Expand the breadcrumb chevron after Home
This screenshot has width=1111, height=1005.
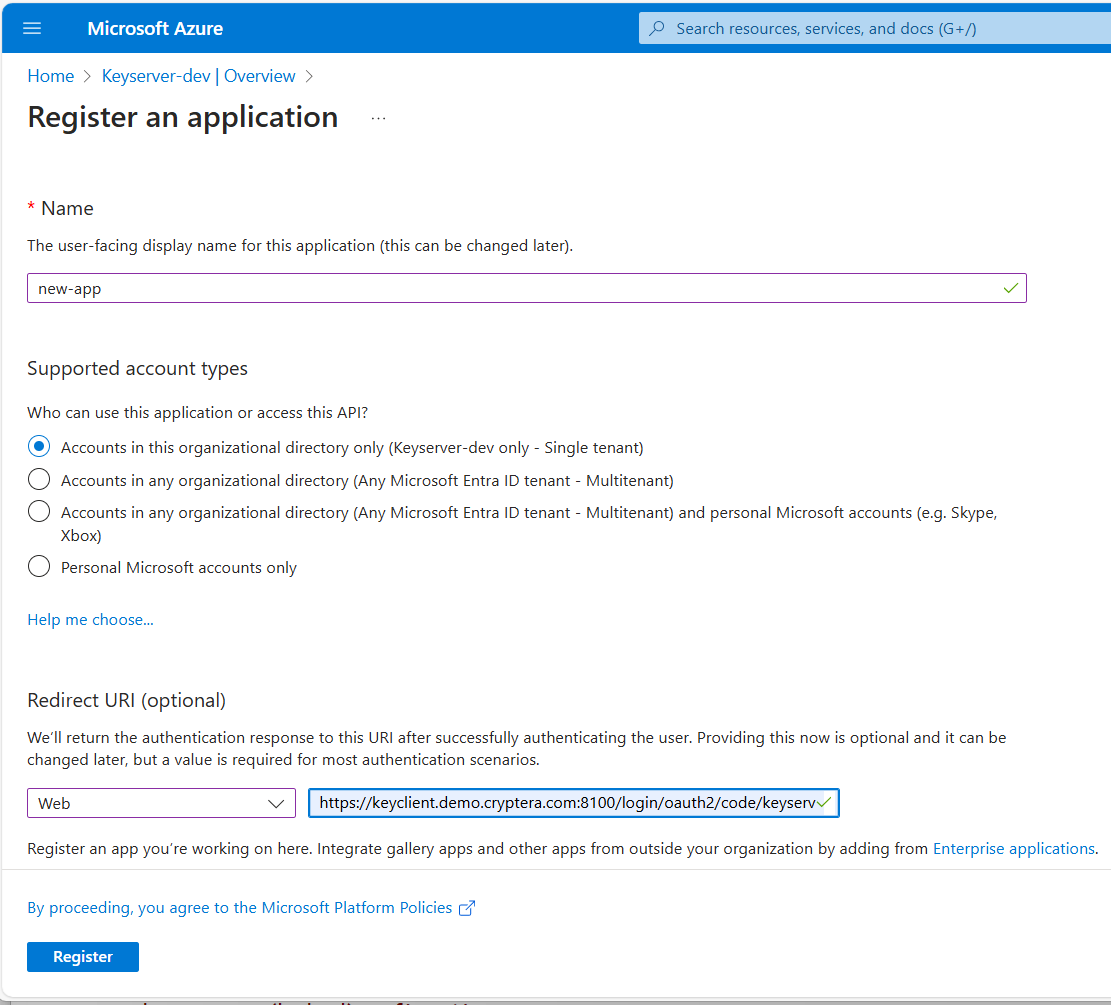click(88, 76)
